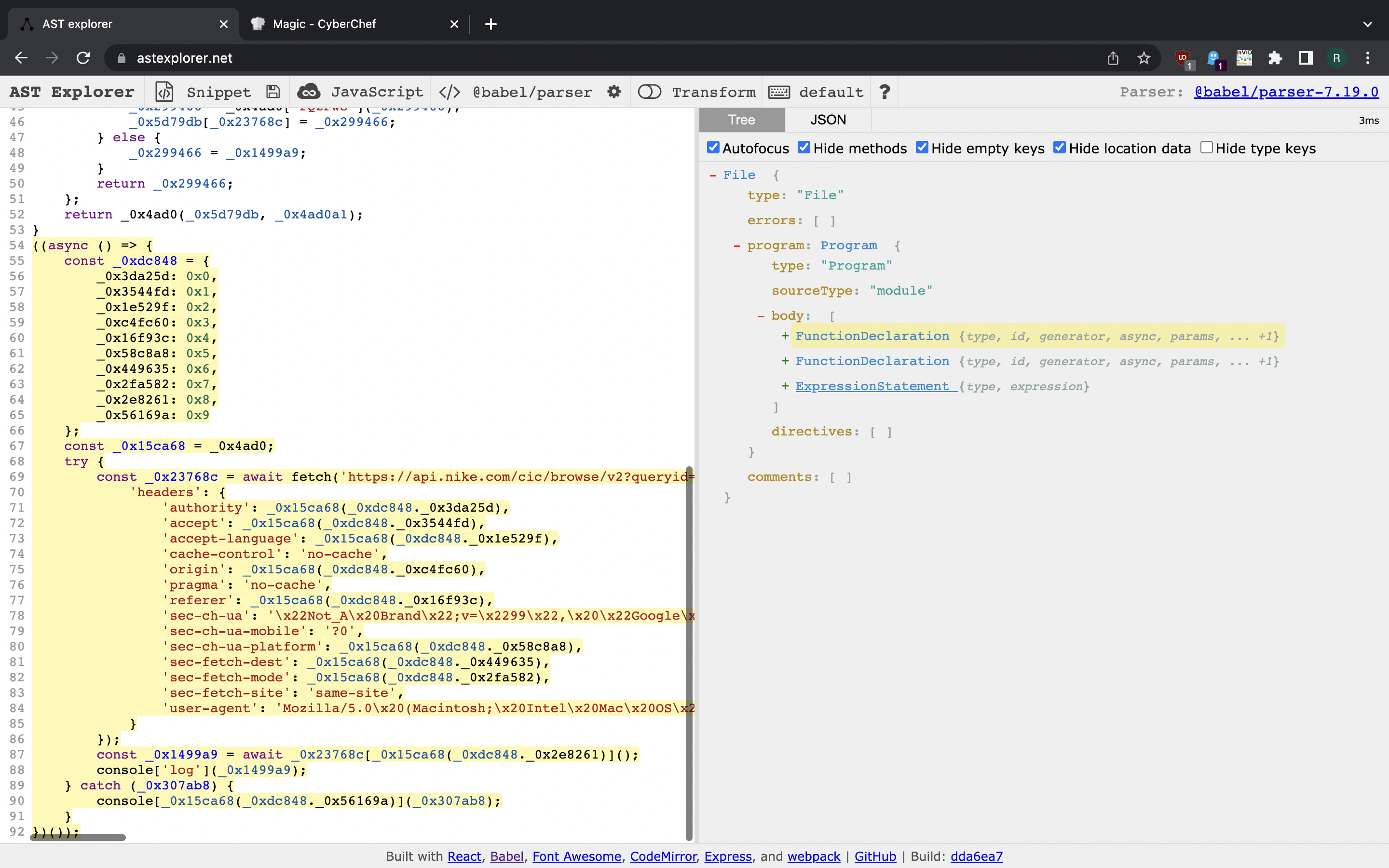Click the browser back arrow
This screenshot has width=1389, height=868.
[x=21, y=58]
